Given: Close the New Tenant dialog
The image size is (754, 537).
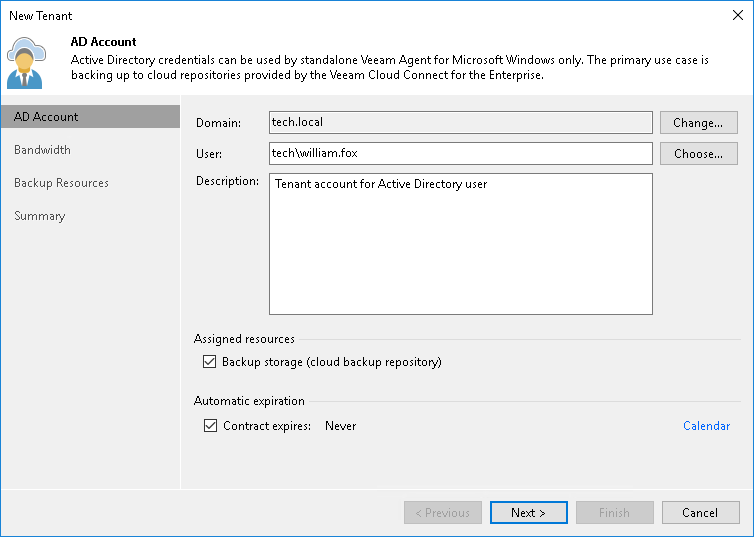Looking at the screenshot, I should [738, 15].
